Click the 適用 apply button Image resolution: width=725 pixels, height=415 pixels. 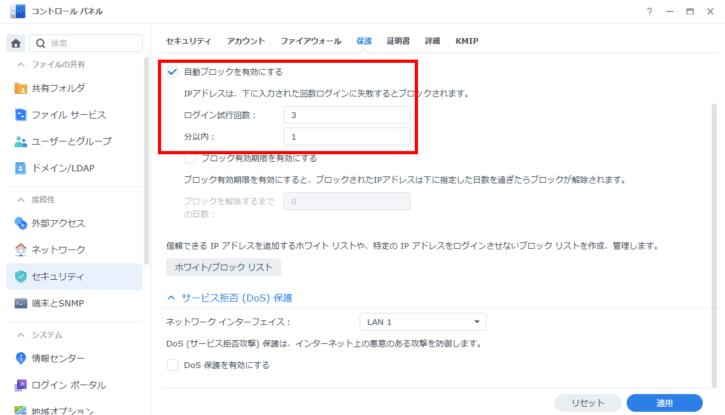[x=664, y=402]
